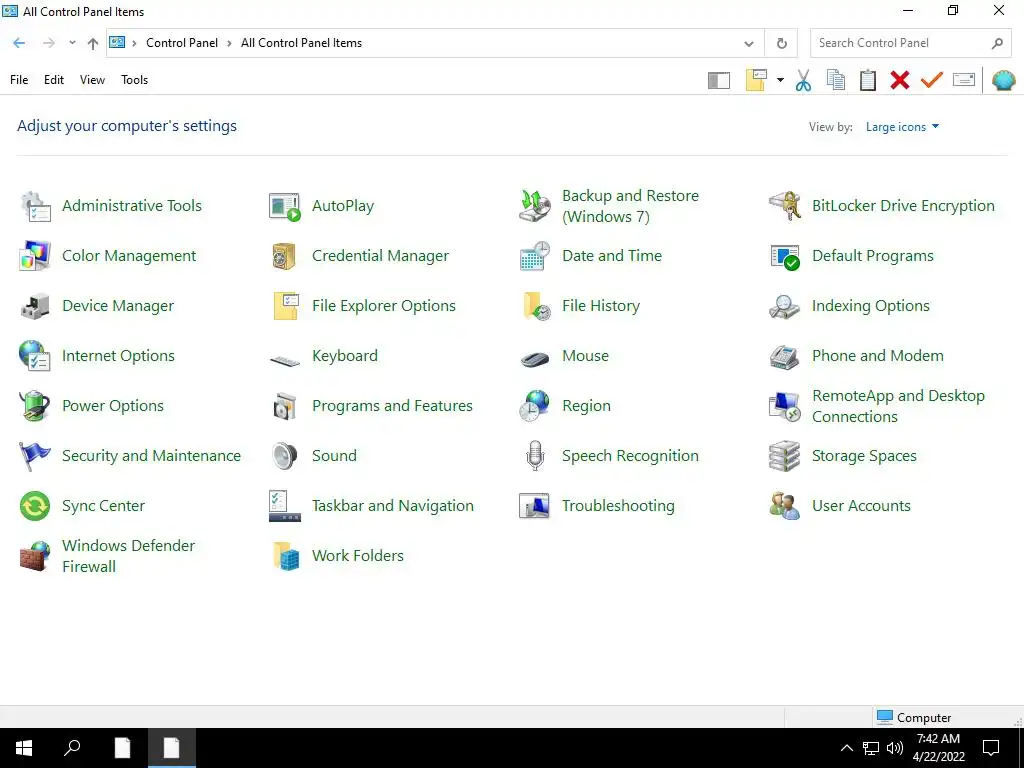The width and height of the screenshot is (1024, 768).
Task: Click the Cut scissors toolbar icon
Action: pyautogui.click(x=803, y=80)
